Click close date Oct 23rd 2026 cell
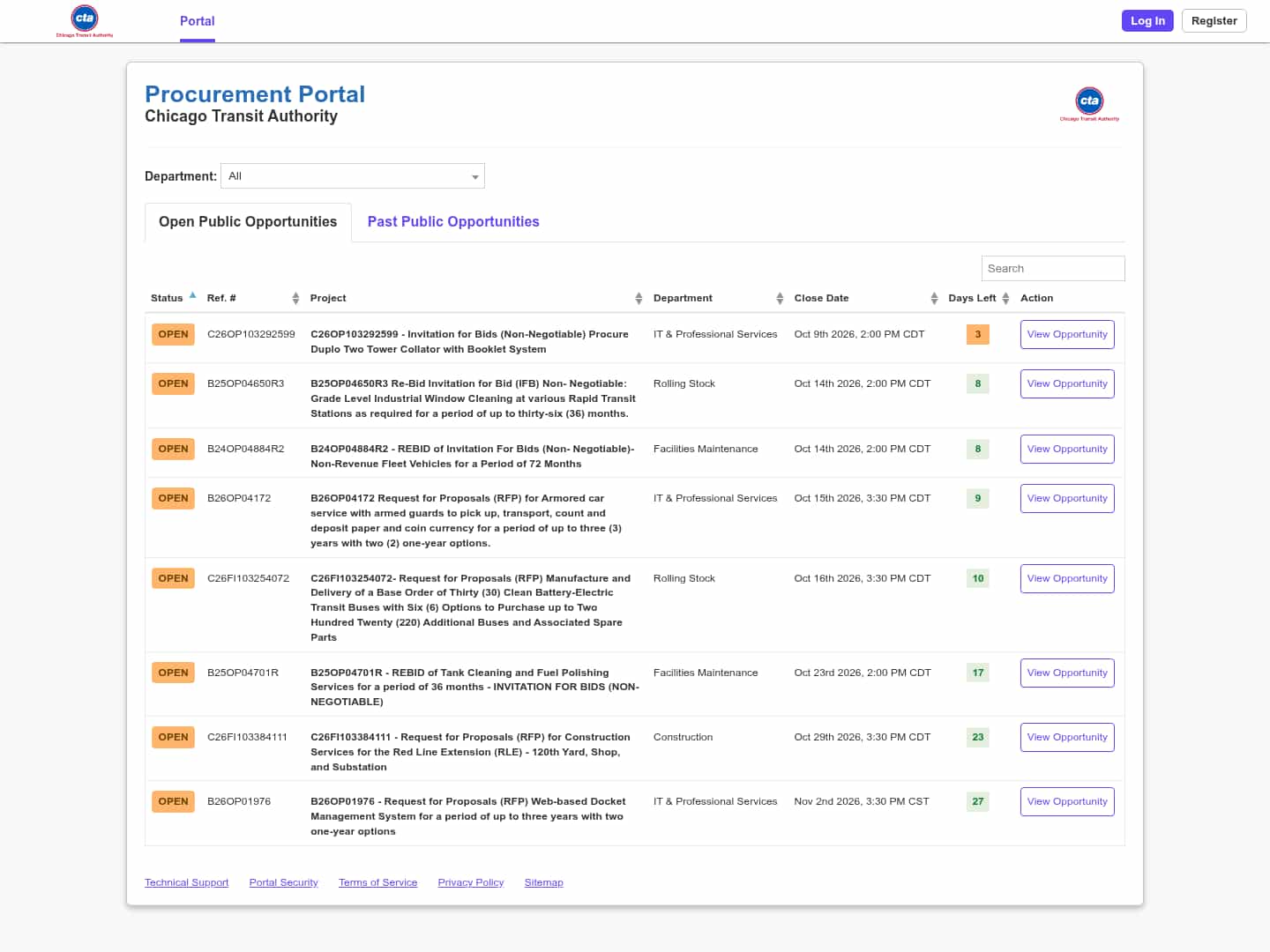This screenshot has height=952, width=1270. point(863,673)
